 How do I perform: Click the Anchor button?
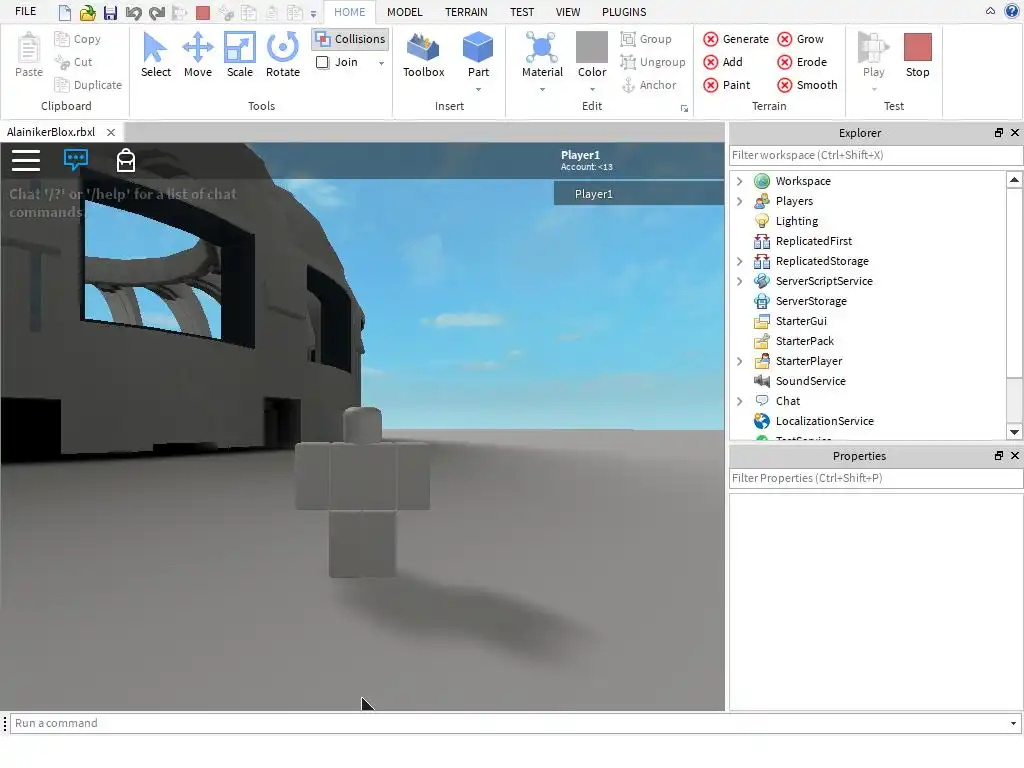click(x=648, y=85)
